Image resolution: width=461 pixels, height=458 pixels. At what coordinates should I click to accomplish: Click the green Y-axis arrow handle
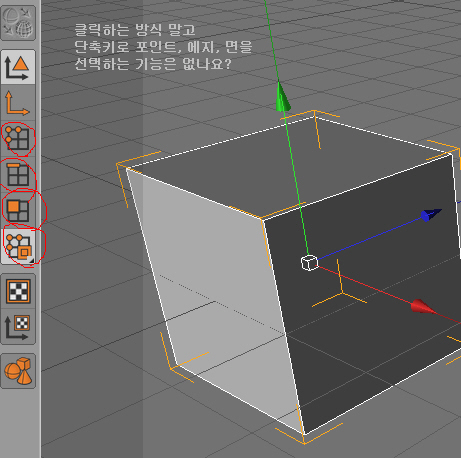(283, 97)
